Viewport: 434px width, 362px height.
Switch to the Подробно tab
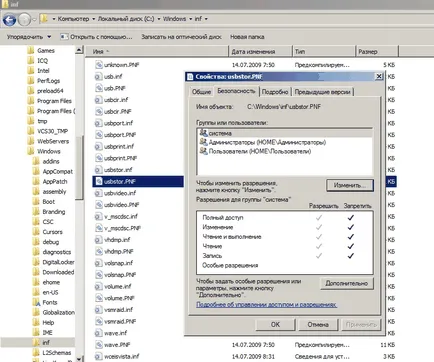tap(275, 92)
